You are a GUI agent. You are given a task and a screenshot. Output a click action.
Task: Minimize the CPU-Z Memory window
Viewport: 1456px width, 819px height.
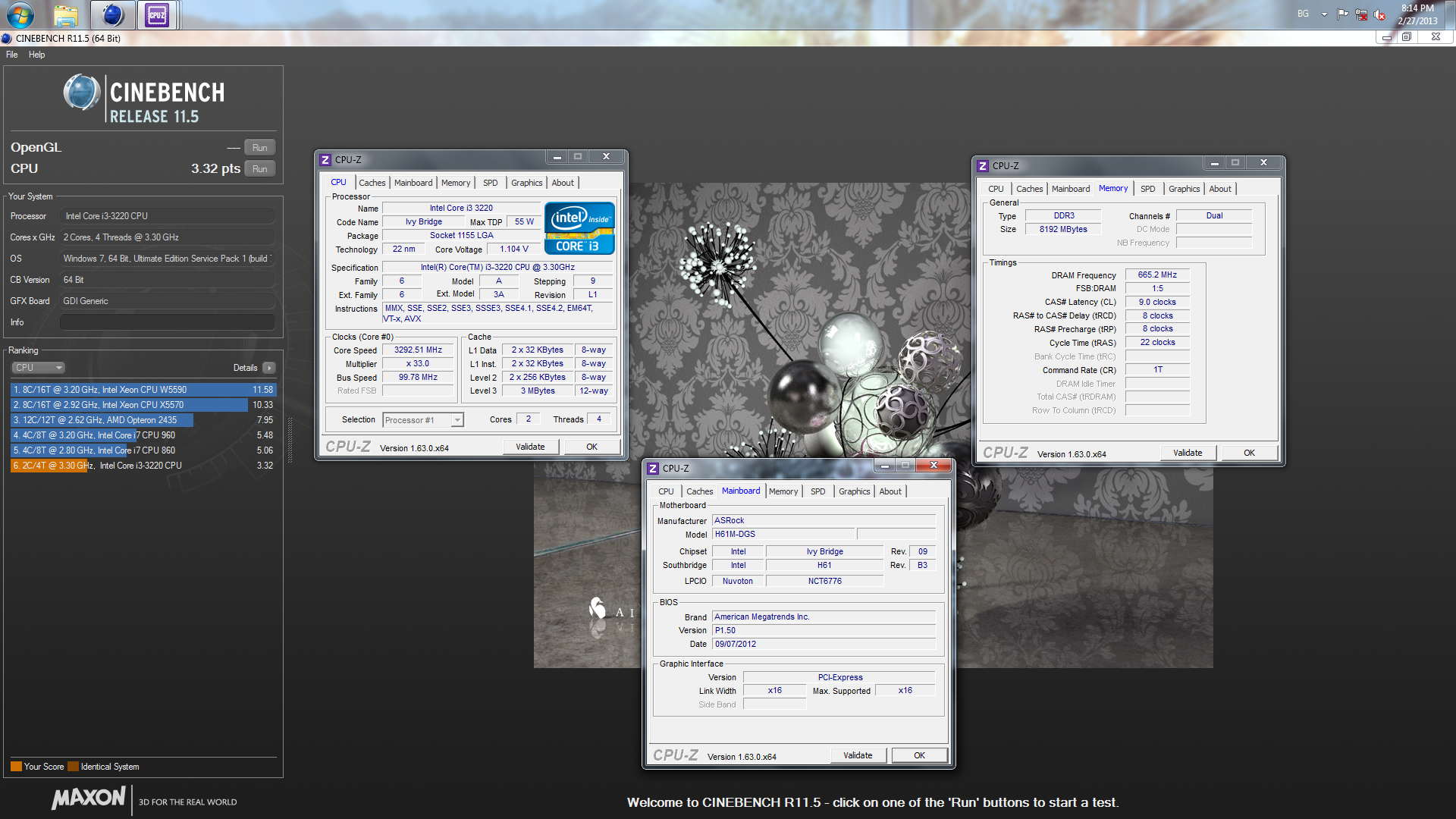[x=1214, y=162]
